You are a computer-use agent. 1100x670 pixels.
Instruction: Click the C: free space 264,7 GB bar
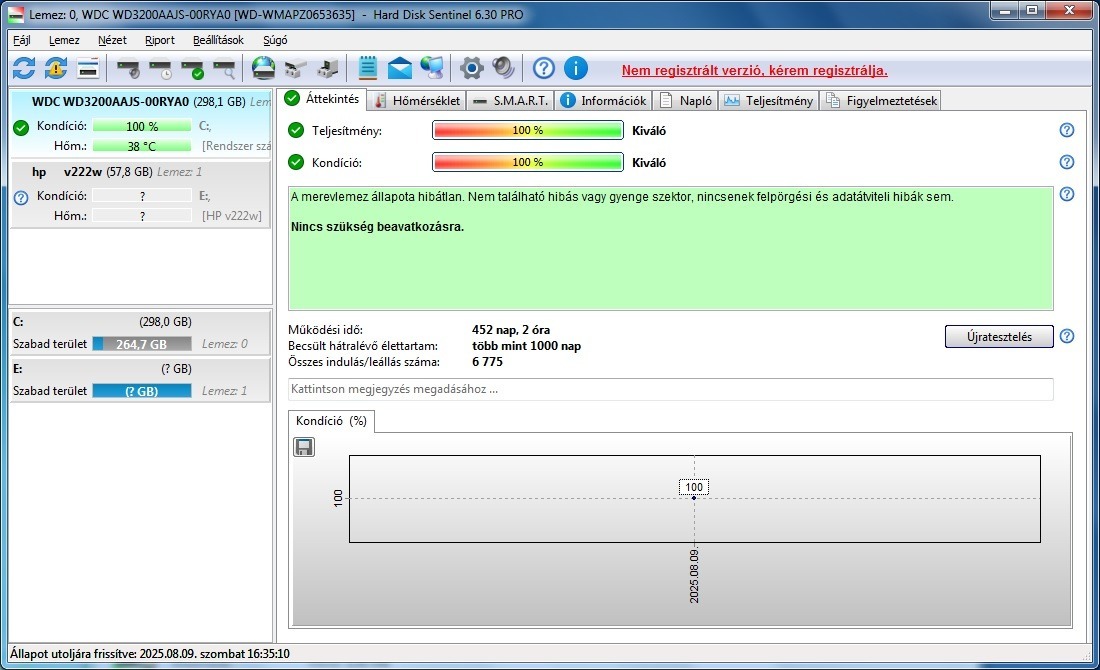pos(142,344)
